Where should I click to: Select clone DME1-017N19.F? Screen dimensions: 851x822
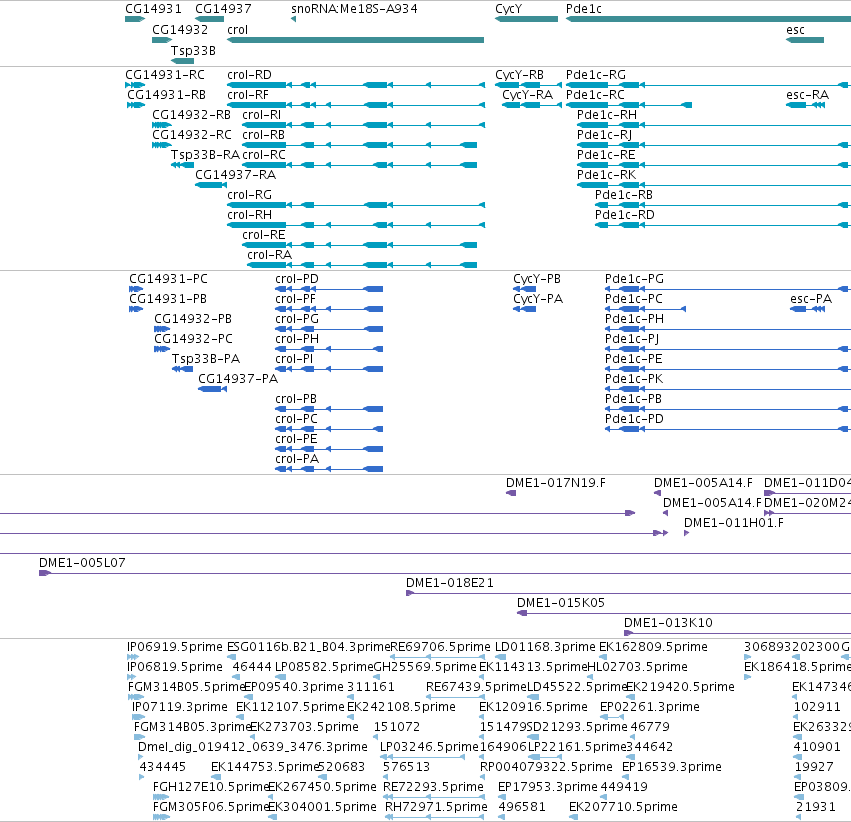(511, 493)
